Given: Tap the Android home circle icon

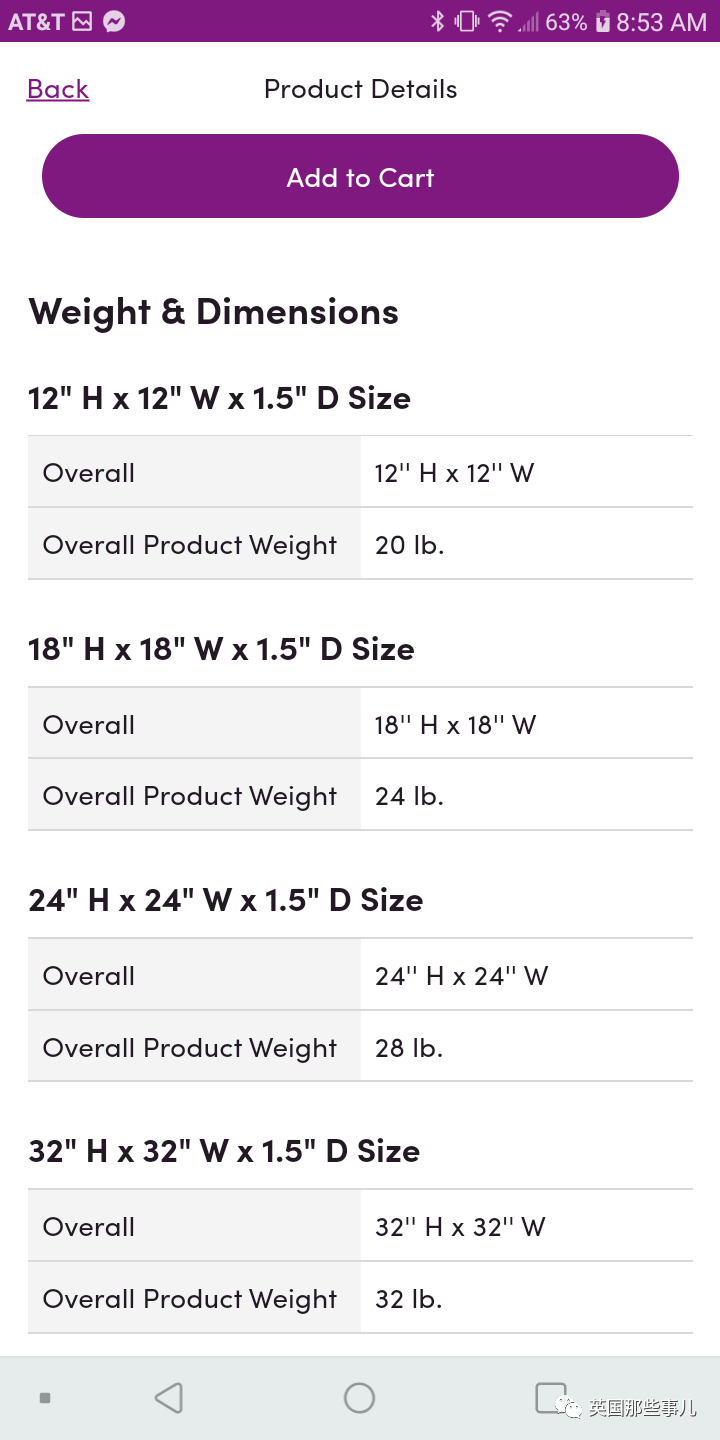Looking at the screenshot, I should point(359,1397).
